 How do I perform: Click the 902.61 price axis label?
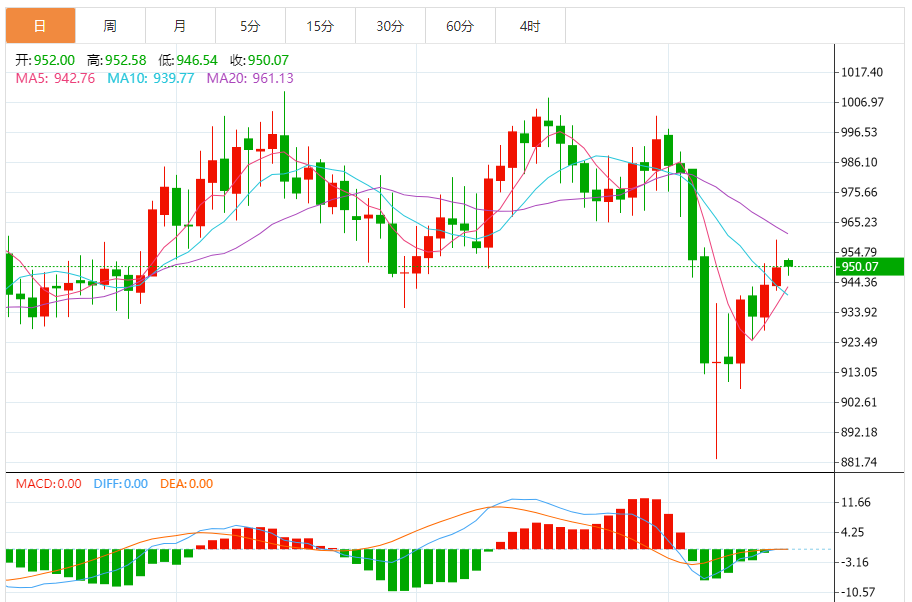[859, 402]
